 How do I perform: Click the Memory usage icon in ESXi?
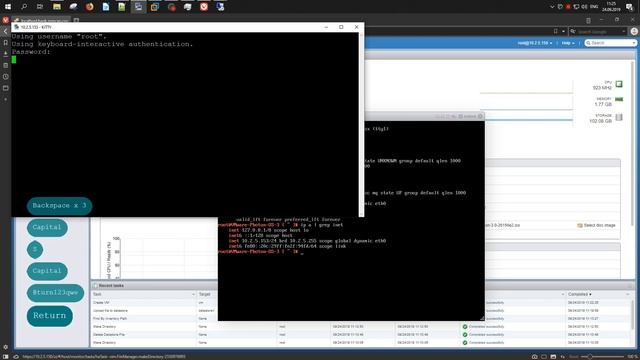pos(619,99)
